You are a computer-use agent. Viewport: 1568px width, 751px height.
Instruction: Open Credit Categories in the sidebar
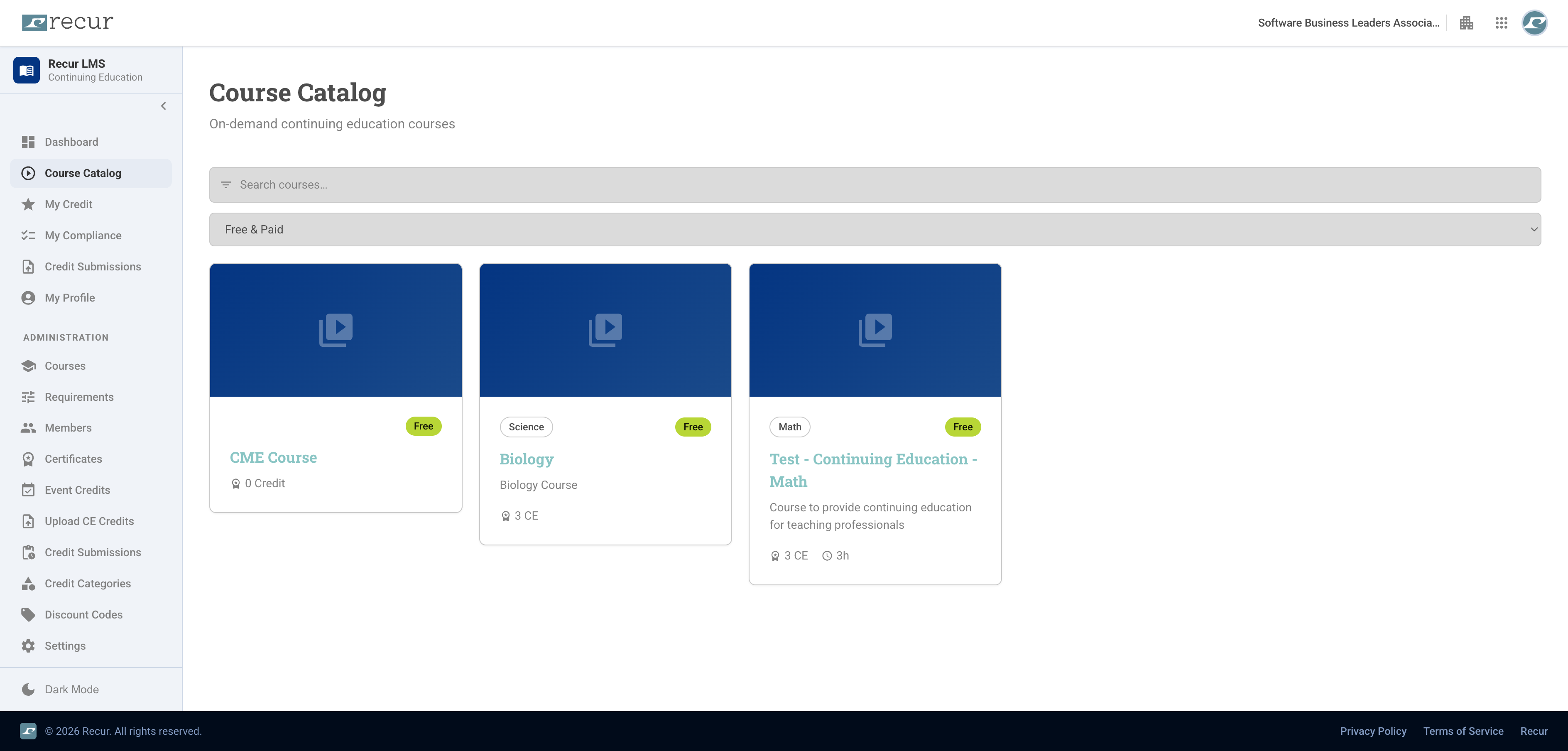pos(91,584)
